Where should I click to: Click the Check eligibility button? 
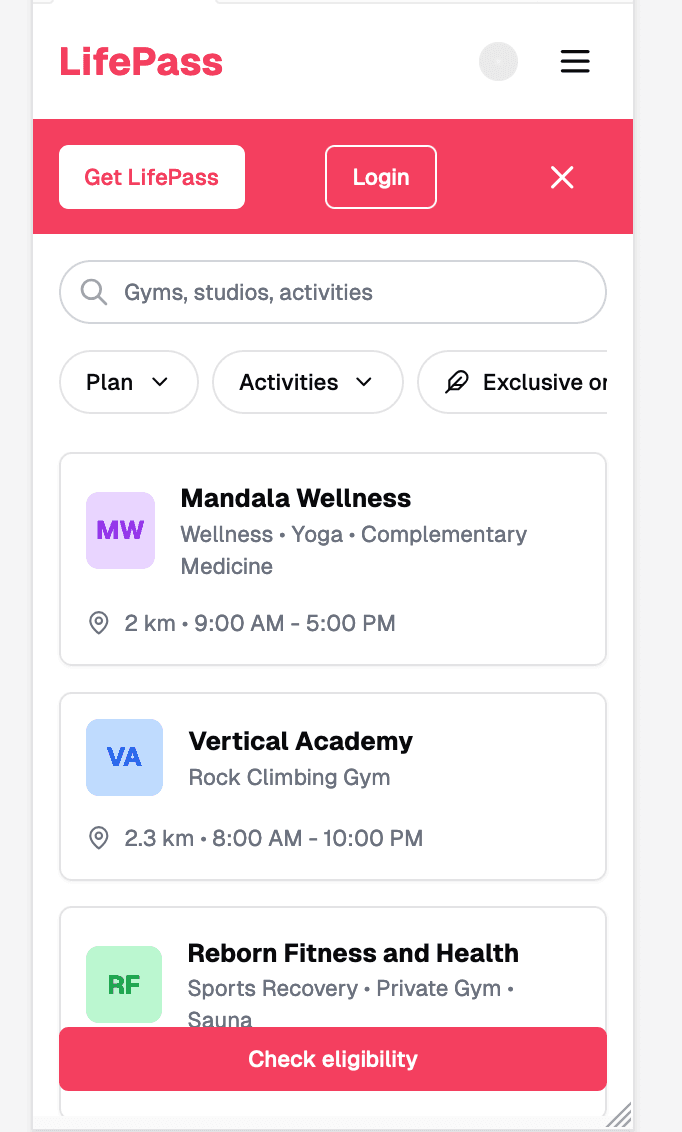333,1059
